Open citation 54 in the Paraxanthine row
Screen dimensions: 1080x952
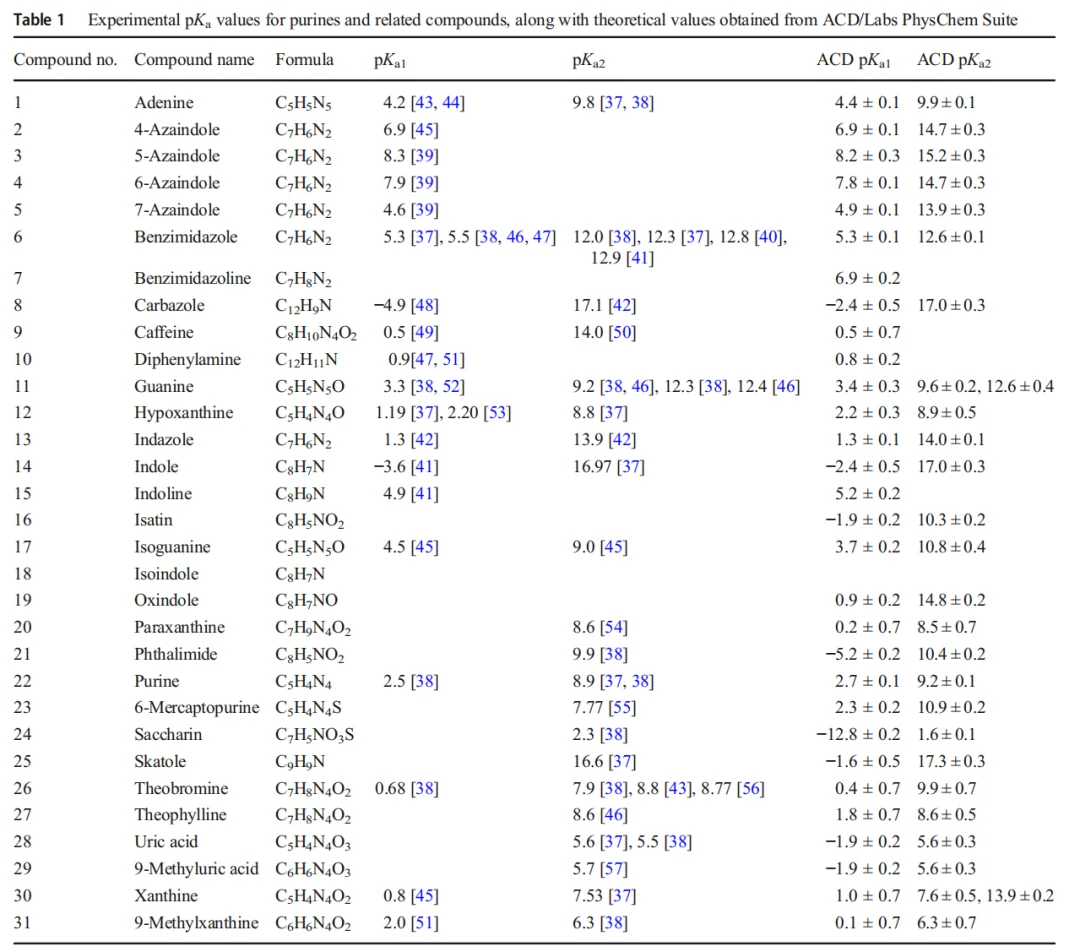click(614, 628)
